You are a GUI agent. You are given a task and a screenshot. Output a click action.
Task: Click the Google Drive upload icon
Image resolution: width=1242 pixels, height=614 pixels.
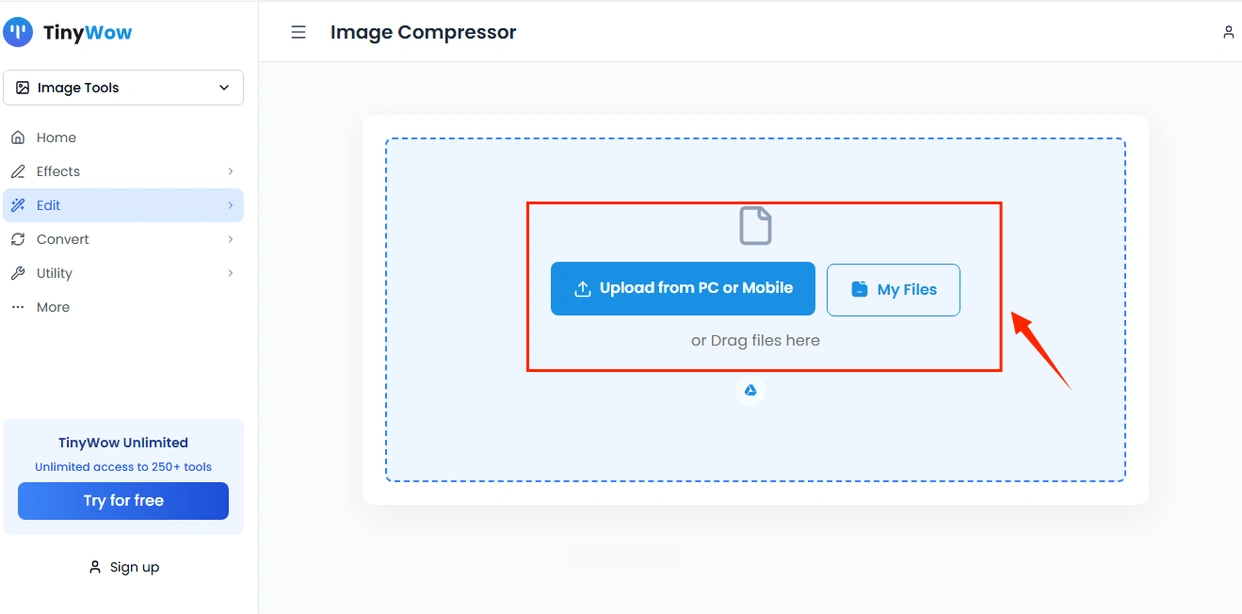point(750,390)
